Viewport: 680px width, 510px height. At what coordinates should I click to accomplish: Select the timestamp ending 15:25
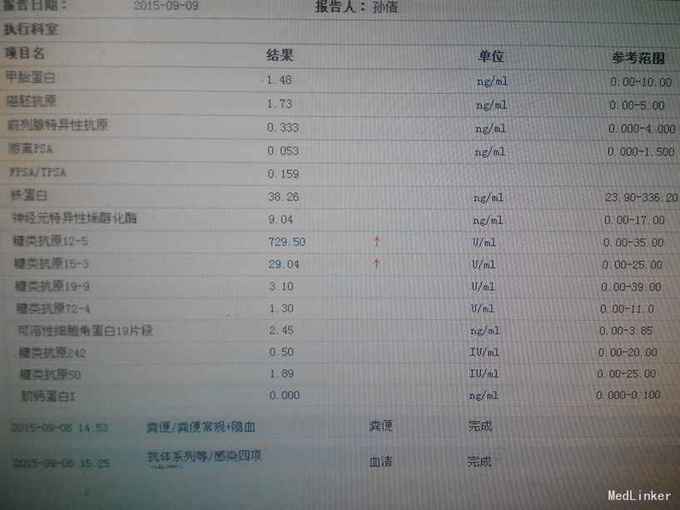(61, 463)
